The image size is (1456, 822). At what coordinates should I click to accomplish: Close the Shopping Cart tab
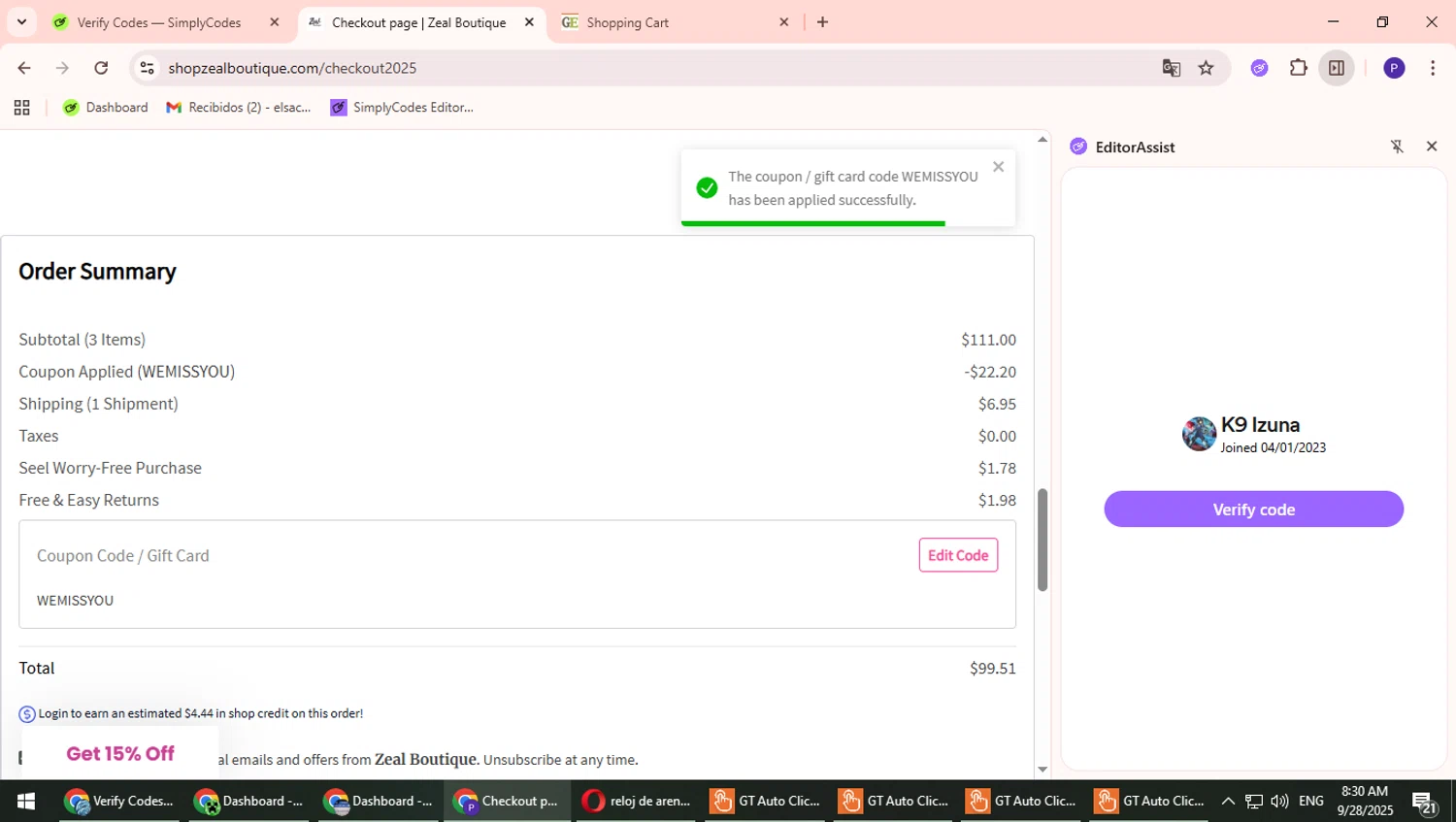point(784,22)
